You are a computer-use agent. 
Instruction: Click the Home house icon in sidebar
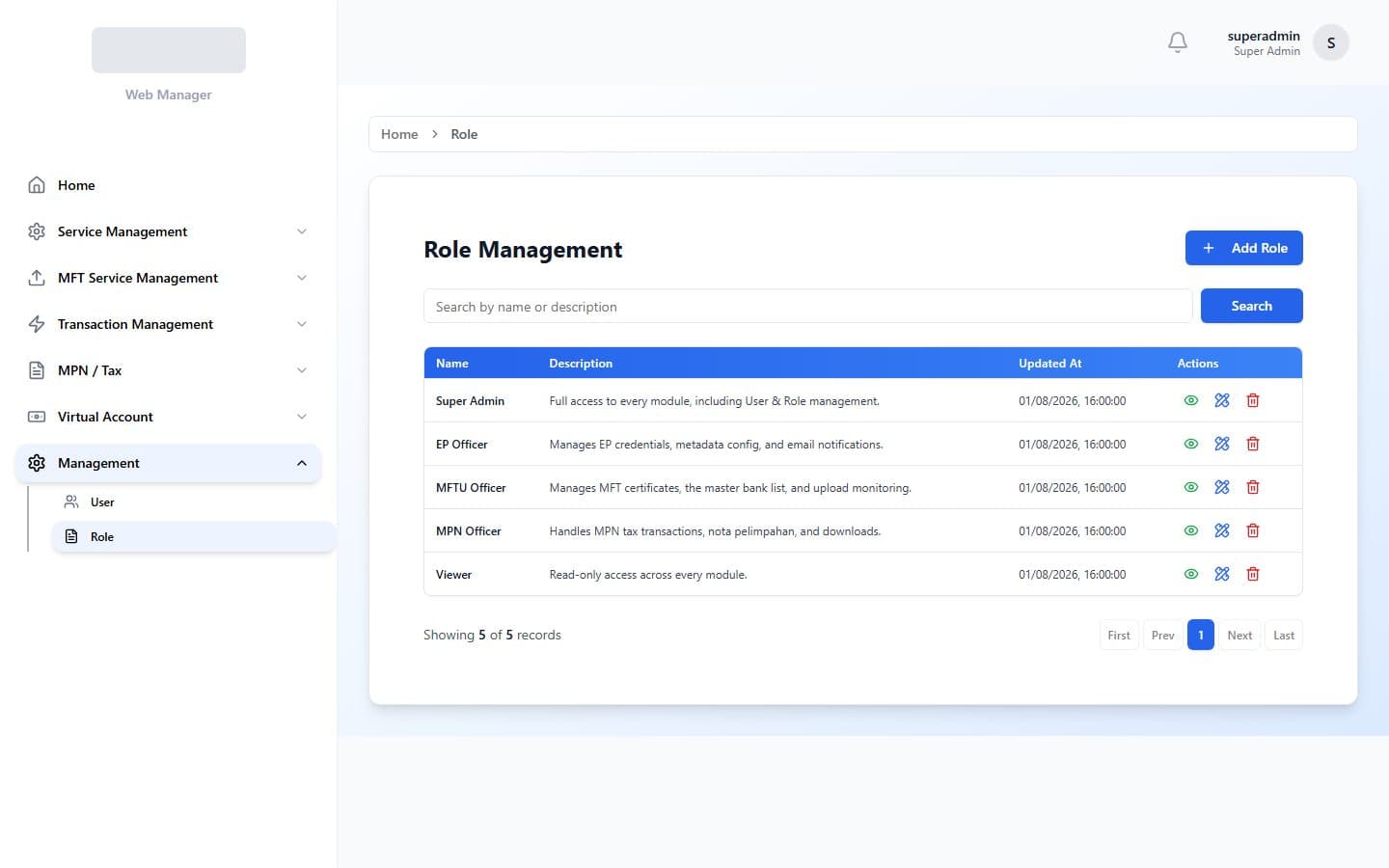[x=37, y=185]
